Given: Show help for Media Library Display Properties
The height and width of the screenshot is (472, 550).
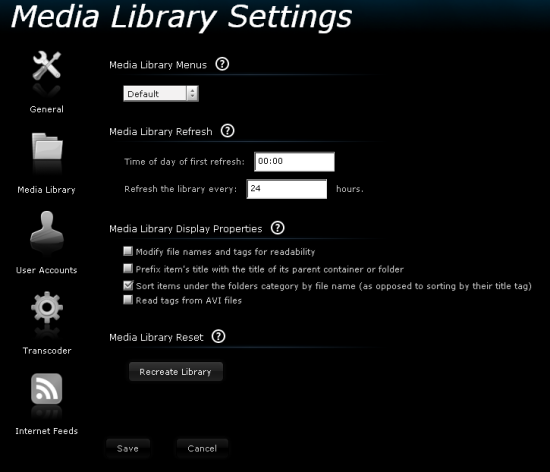Looking at the screenshot, I should point(277,228).
